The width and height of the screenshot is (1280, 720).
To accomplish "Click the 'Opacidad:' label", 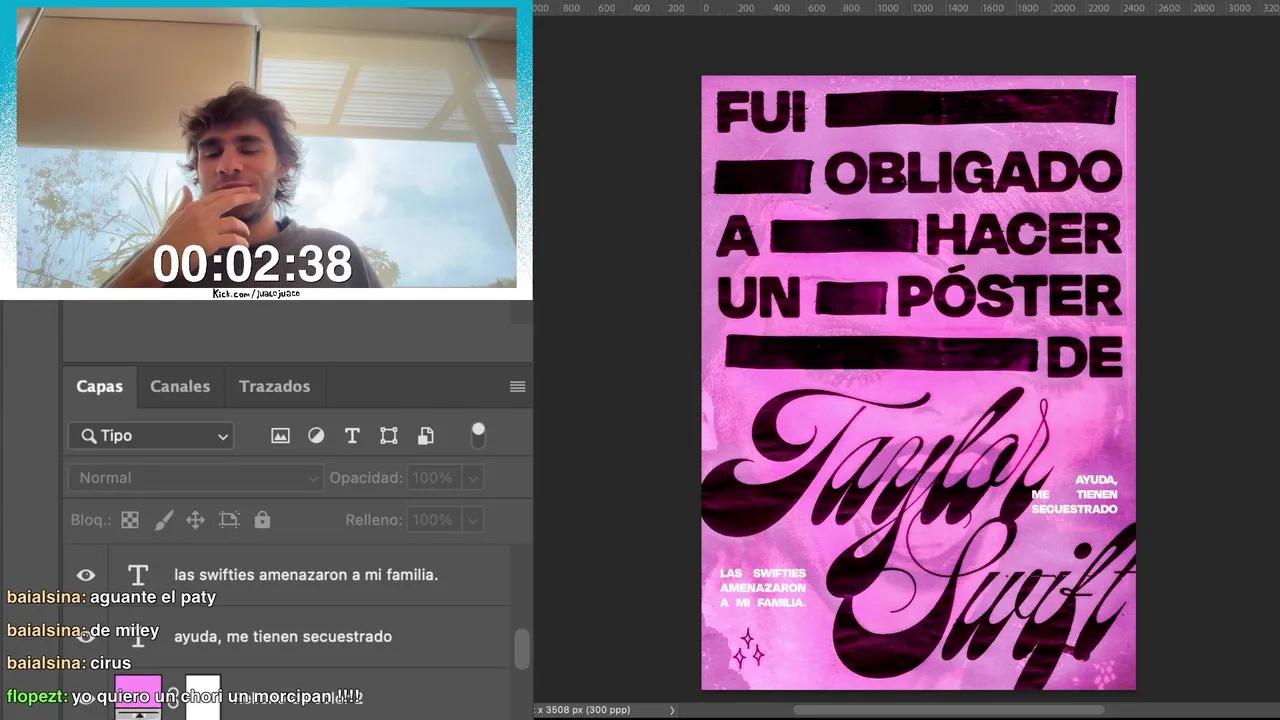I will tap(366, 478).
